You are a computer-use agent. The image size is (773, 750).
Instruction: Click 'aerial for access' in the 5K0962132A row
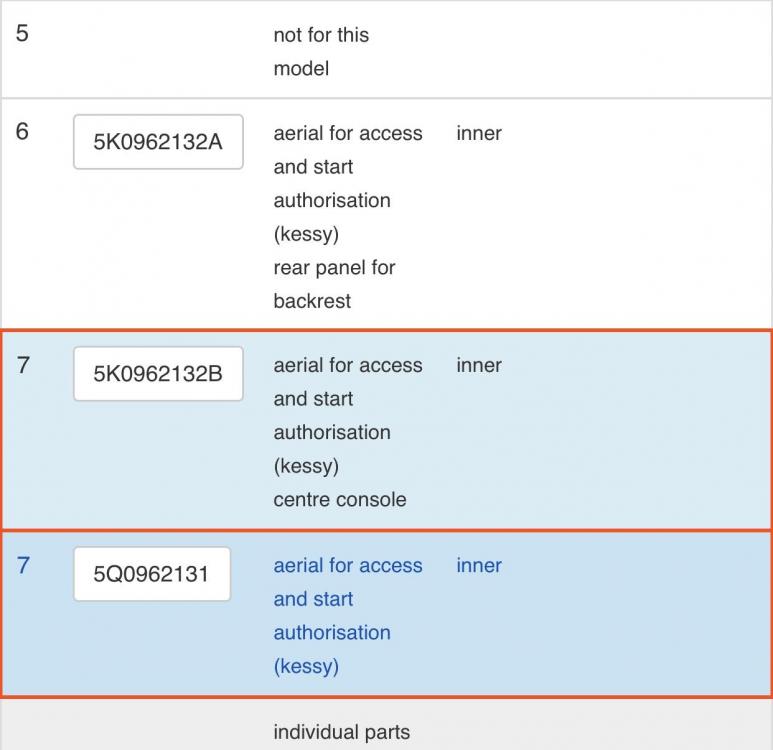[x=348, y=133]
